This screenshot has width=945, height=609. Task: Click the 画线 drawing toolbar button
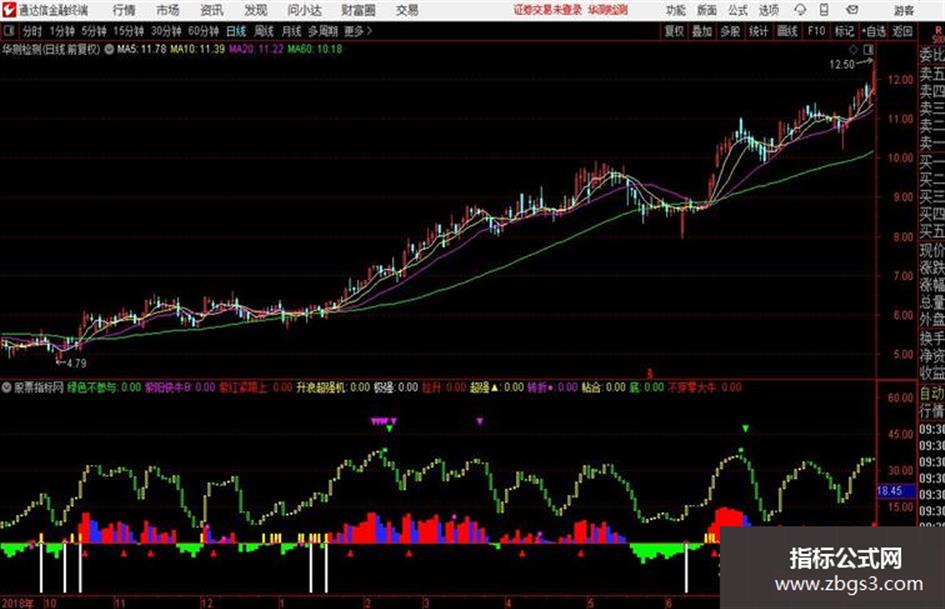(x=787, y=31)
